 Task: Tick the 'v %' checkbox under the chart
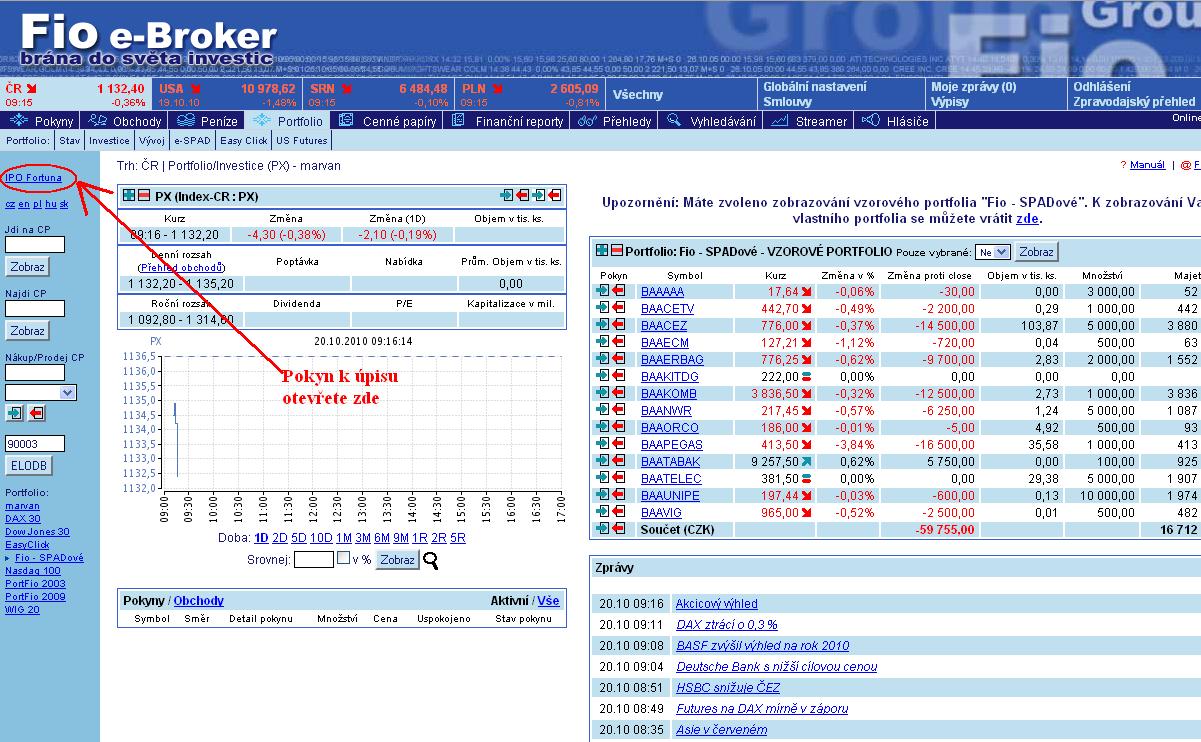coord(343,558)
